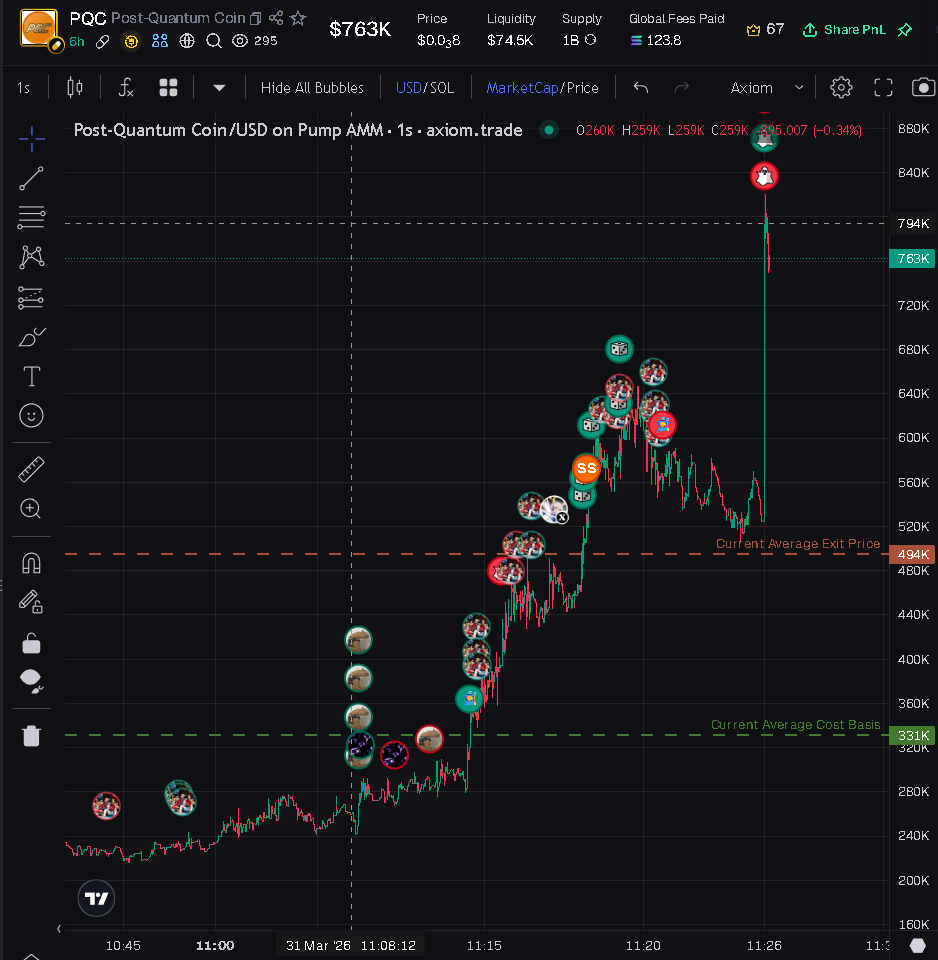The width and height of the screenshot is (938, 960).
Task: Undo the last chart action
Action: 640,88
